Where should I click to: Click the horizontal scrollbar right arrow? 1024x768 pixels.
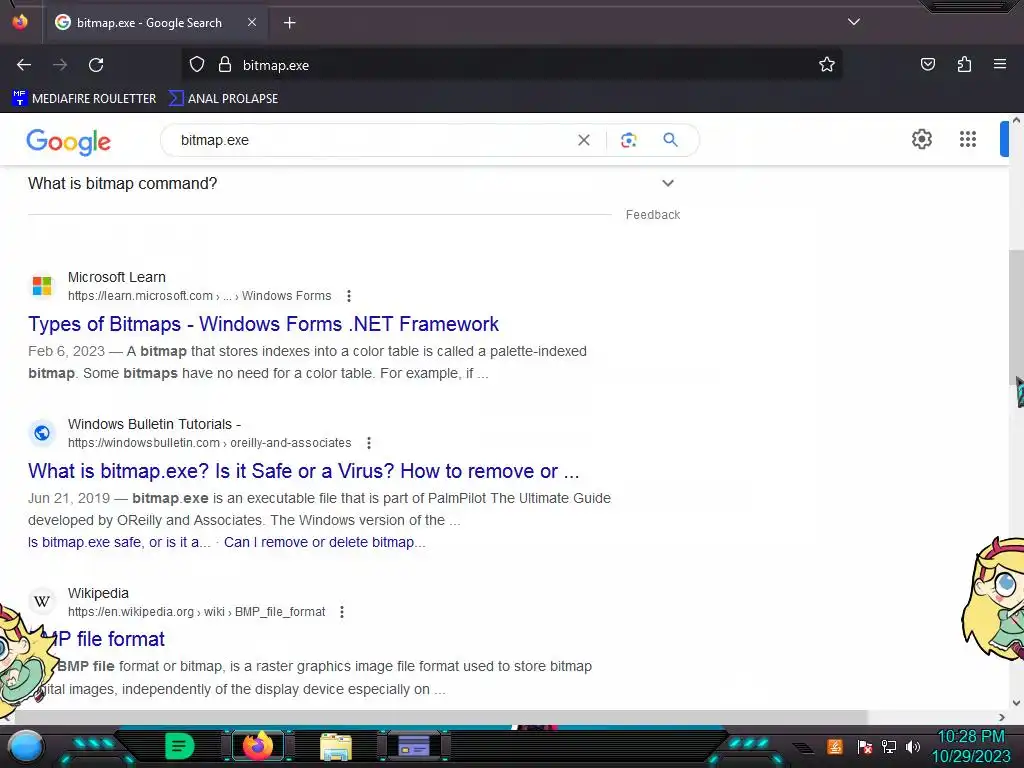[1002, 717]
